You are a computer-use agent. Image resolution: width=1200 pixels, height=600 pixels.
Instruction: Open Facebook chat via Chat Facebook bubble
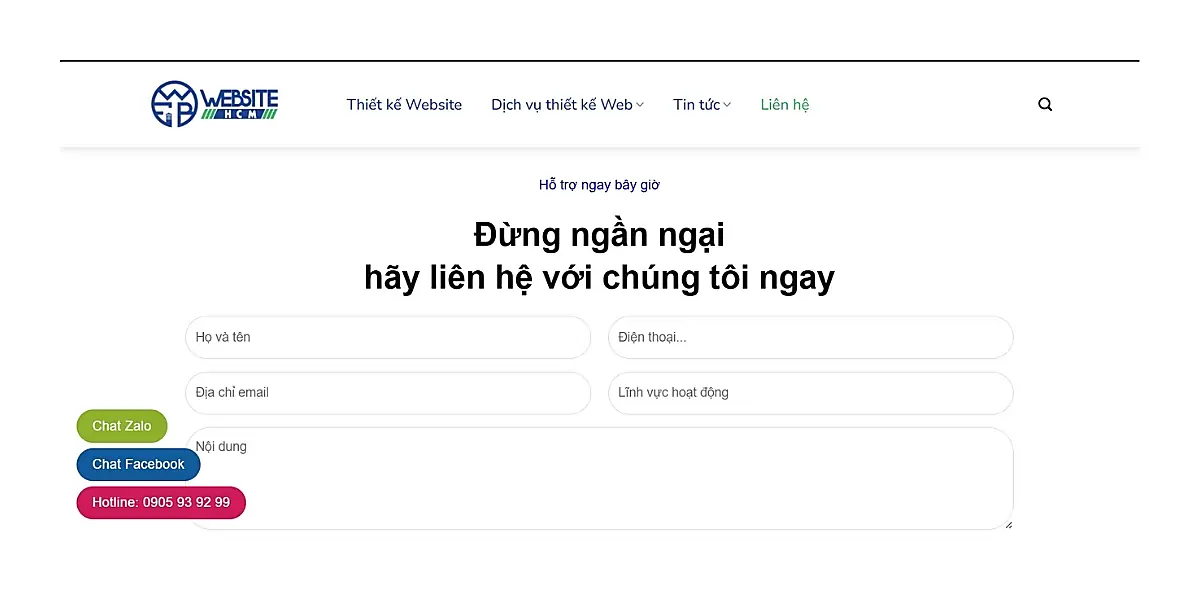click(x=138, y=464)
